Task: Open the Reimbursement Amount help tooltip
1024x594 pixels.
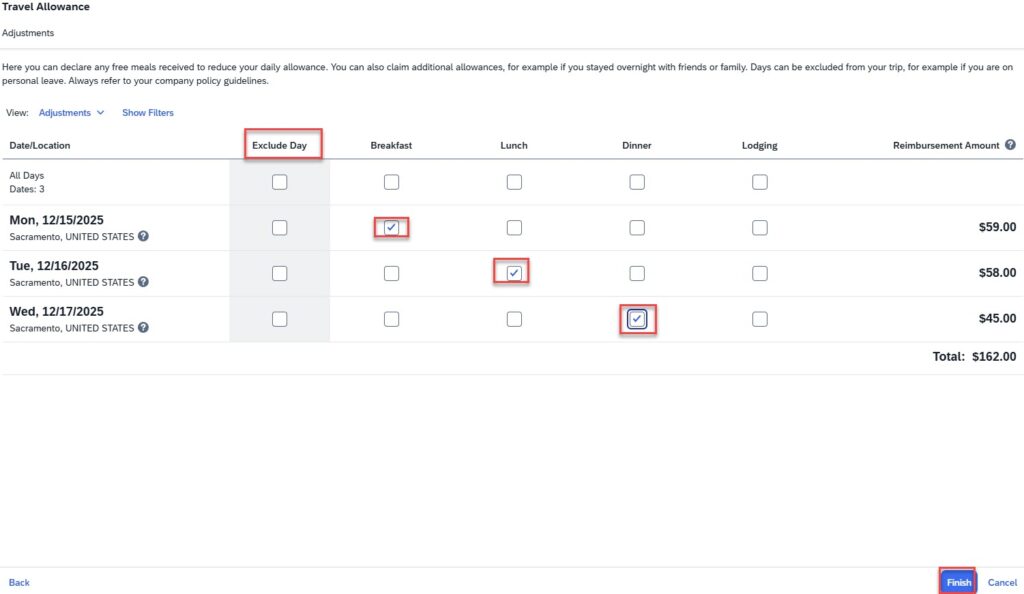Action: pyautogui.click(x=1010, y=145)
